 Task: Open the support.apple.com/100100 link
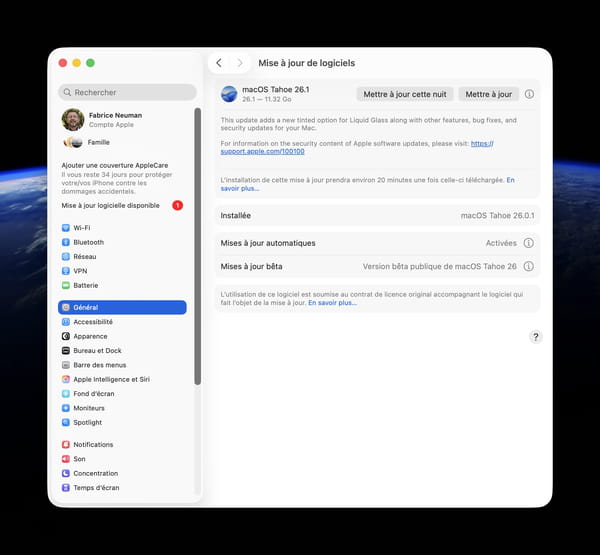[248, 151]
